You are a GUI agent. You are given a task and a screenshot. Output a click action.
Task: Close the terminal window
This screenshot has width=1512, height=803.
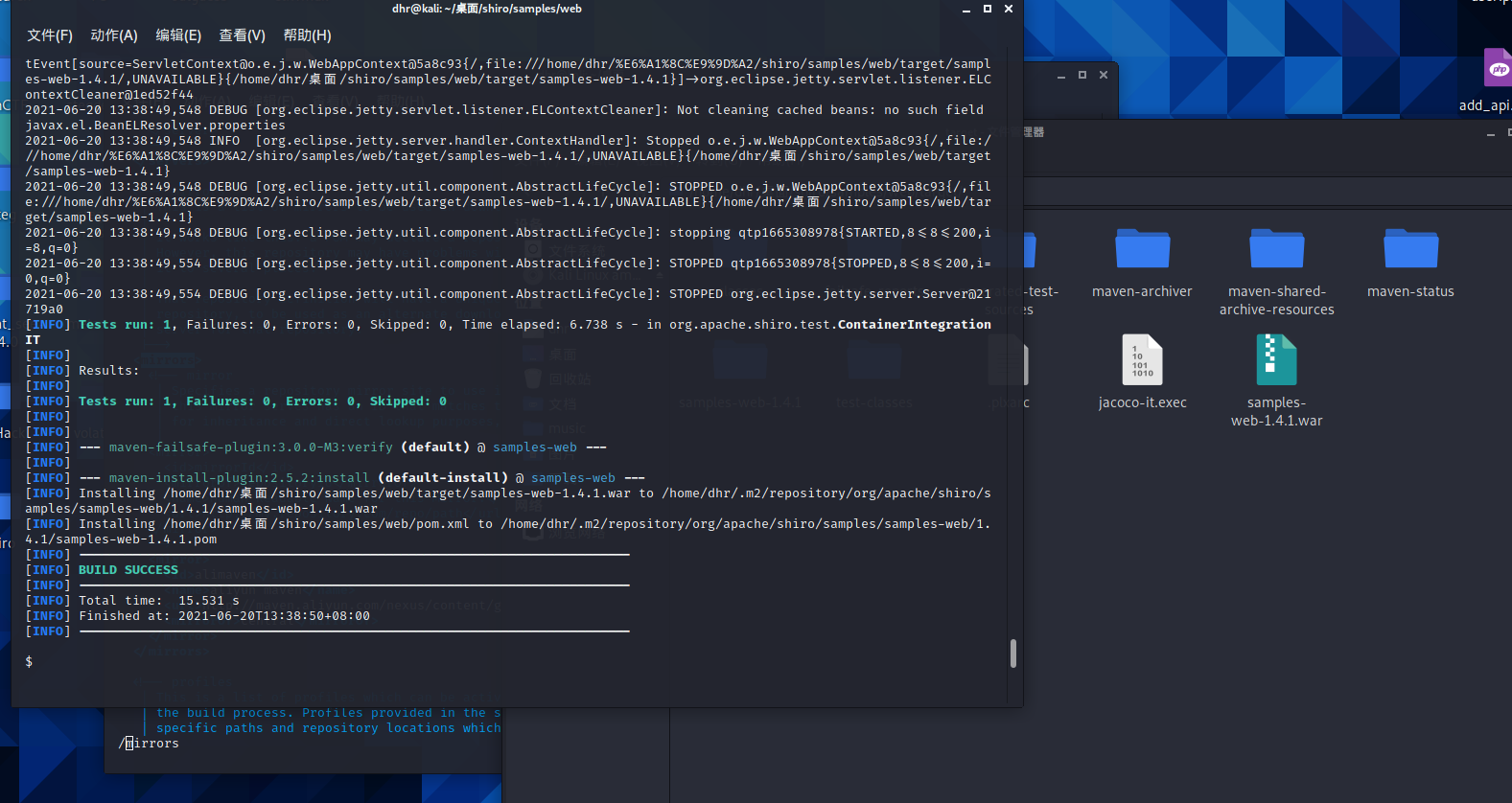[1009, 9]
